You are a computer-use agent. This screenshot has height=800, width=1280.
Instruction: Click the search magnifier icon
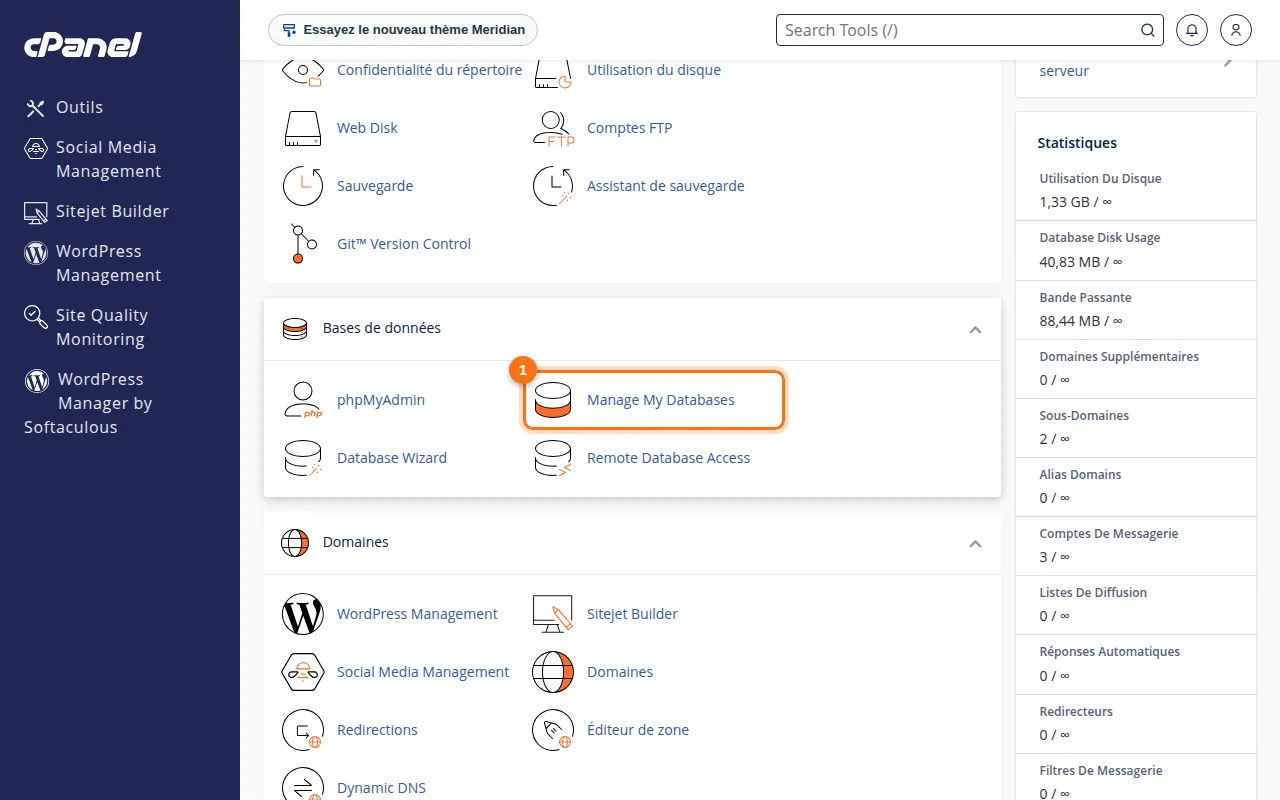tap(1148, 30)
